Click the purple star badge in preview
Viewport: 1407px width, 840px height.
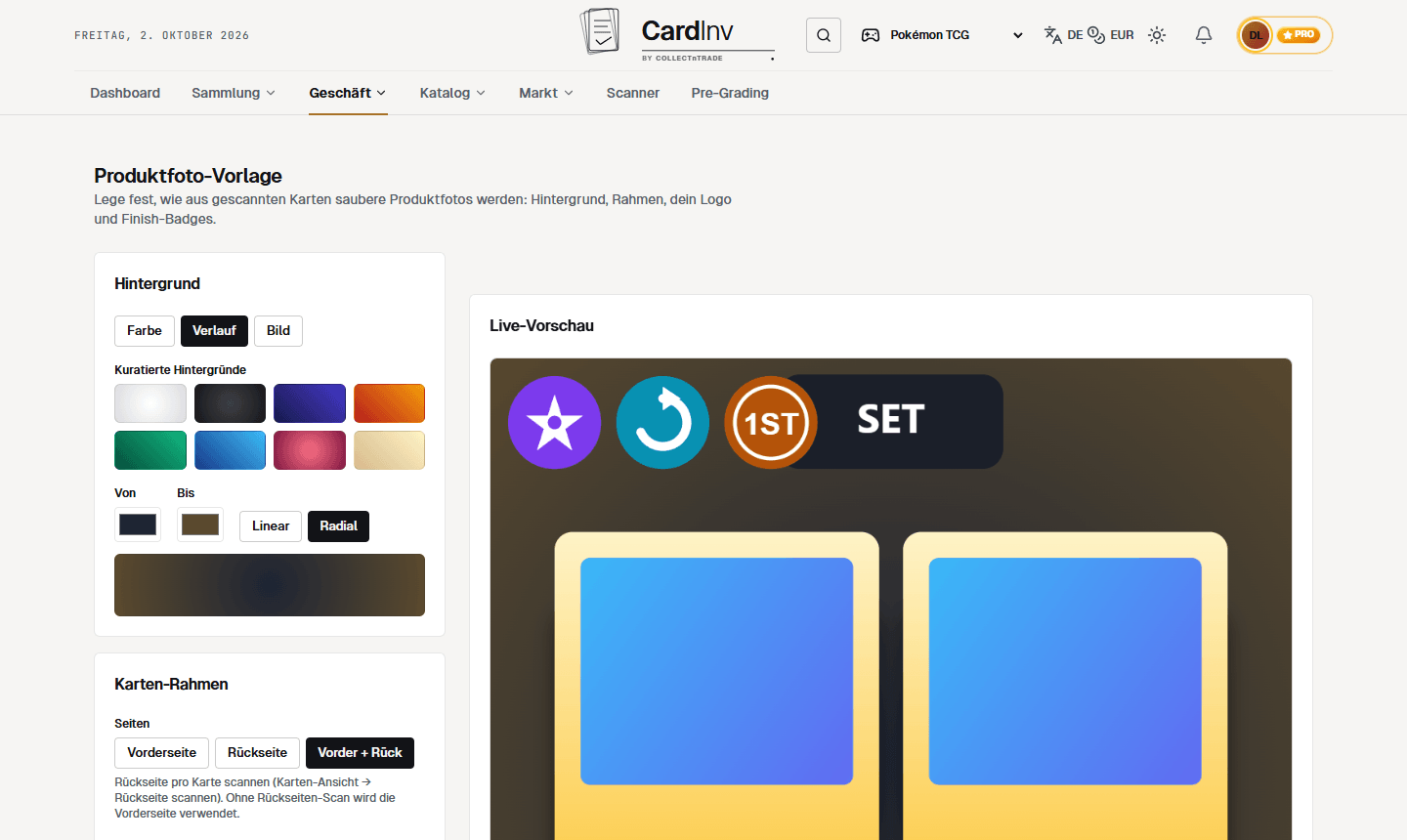[x=554, y=422]
